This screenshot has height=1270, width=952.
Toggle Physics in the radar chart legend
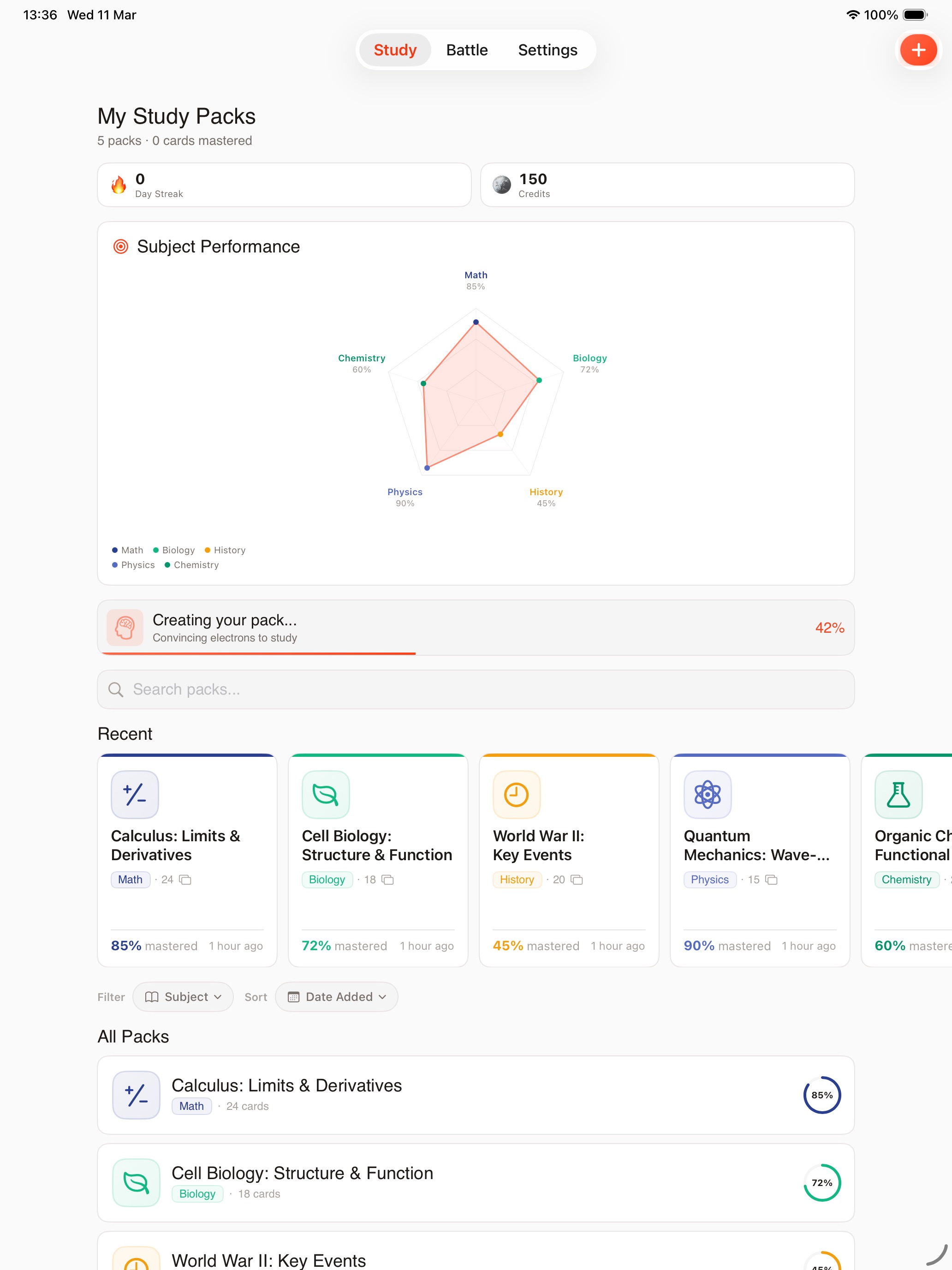point(134,565)
